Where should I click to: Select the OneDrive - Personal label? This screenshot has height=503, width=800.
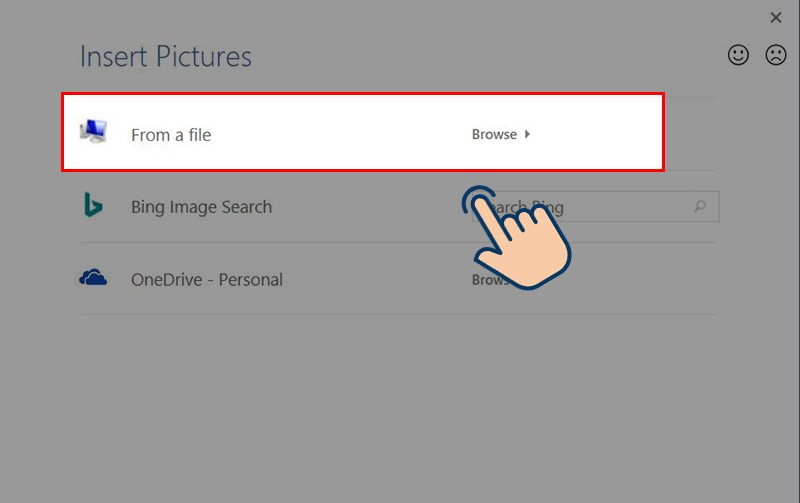point(207,280)
